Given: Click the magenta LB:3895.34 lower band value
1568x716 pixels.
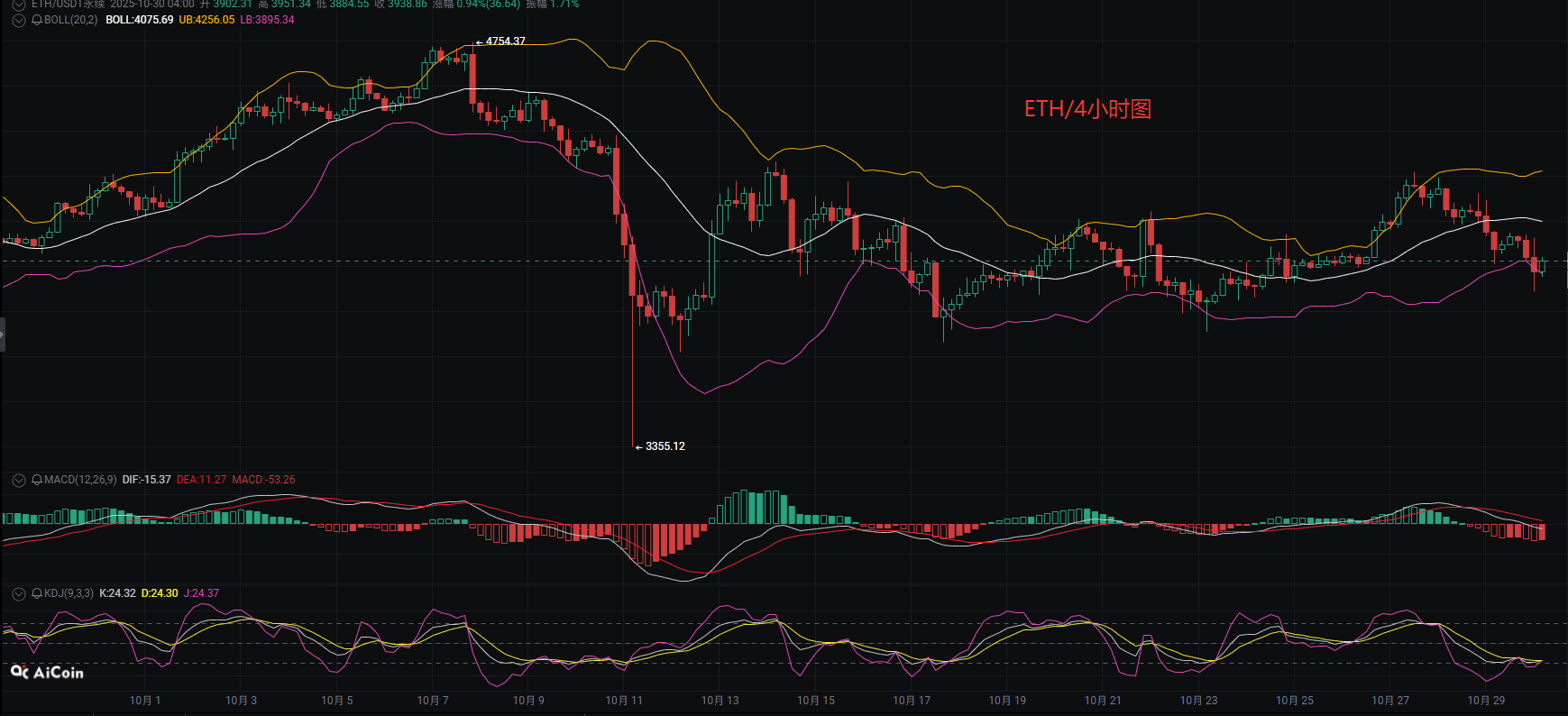Looking at the screenshot, I should tap(267, 20).
